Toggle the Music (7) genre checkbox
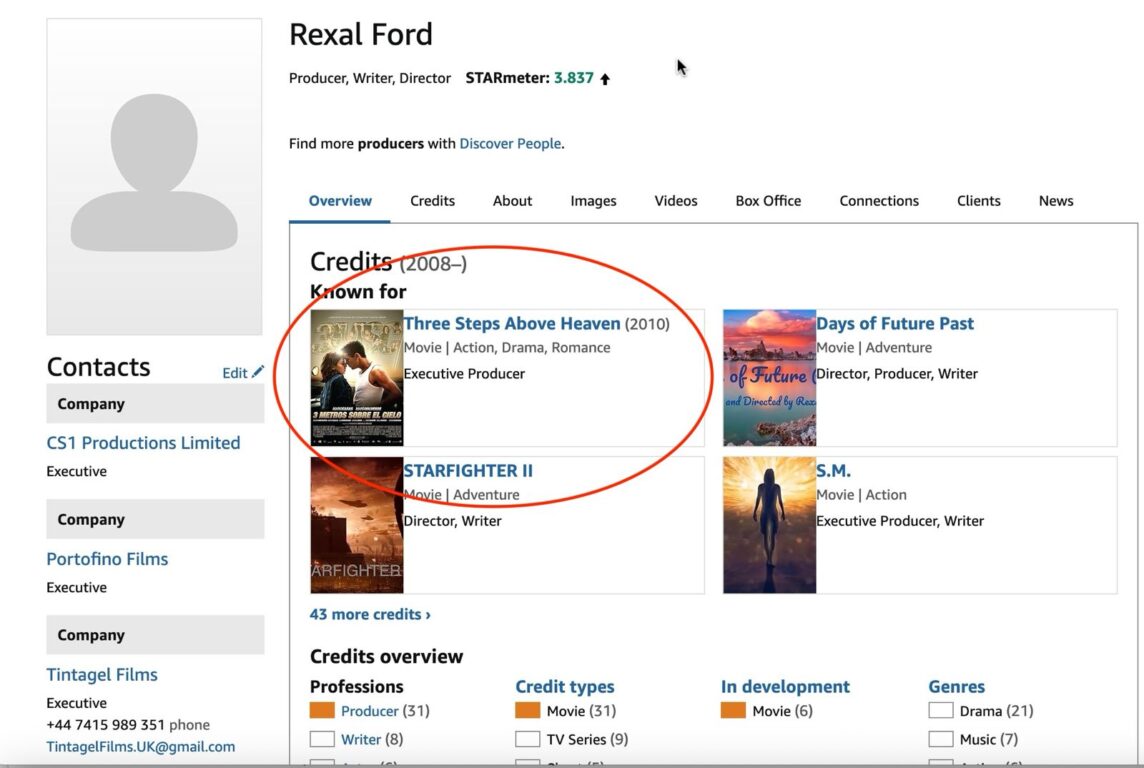 click(940, 739)
